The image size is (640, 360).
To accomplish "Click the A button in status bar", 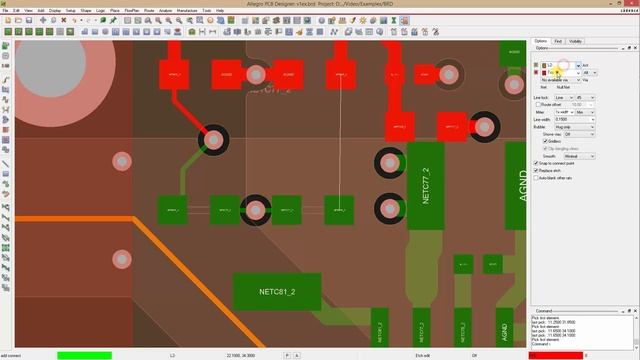I will 297,356.
